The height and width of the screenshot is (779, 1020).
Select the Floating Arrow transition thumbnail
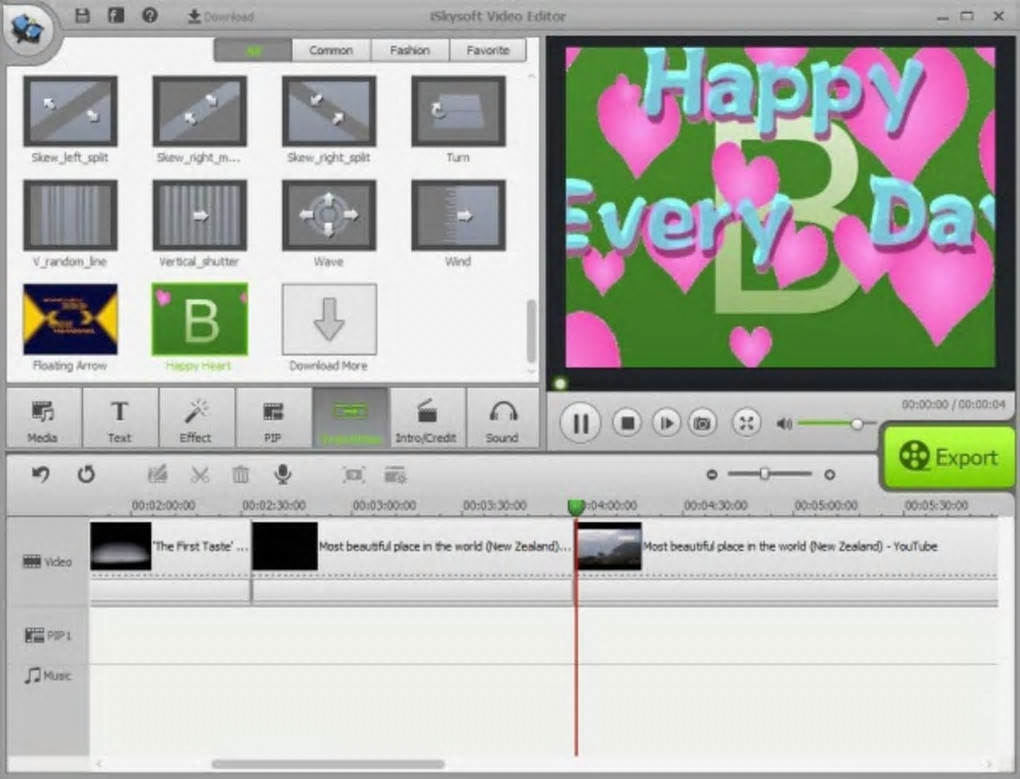point(70,320)
